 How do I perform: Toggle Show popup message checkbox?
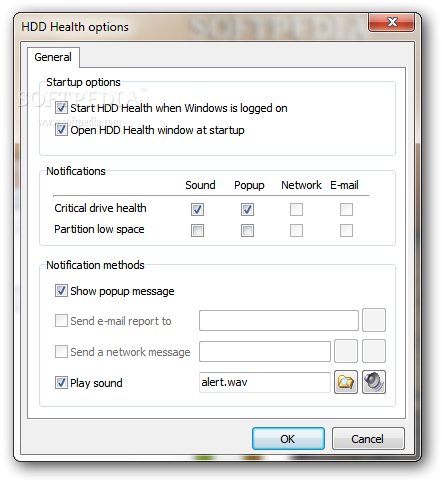click(x=61, y=291)
